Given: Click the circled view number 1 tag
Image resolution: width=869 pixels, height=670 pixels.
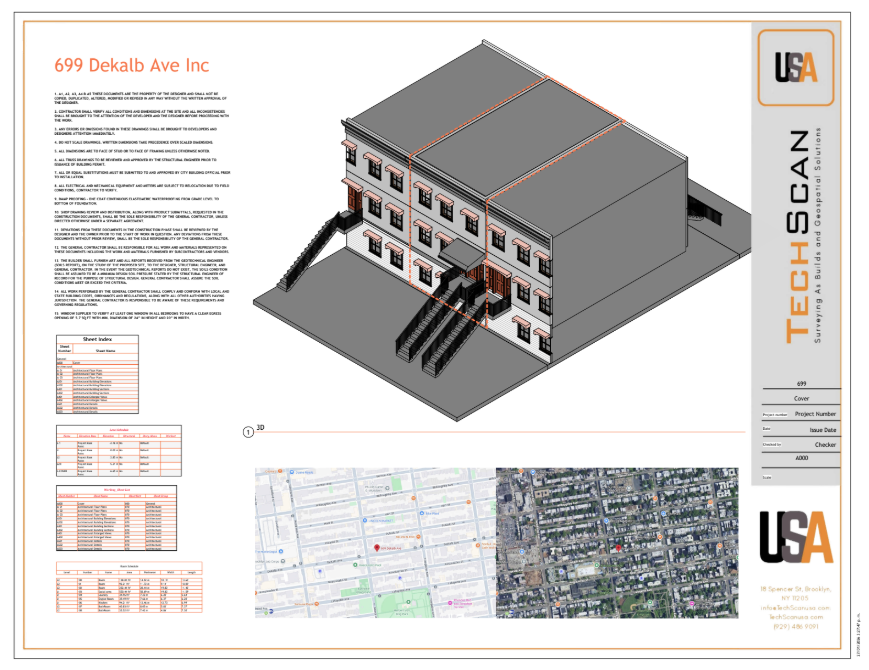Looking at the screenshot, I should coord(247,432).
